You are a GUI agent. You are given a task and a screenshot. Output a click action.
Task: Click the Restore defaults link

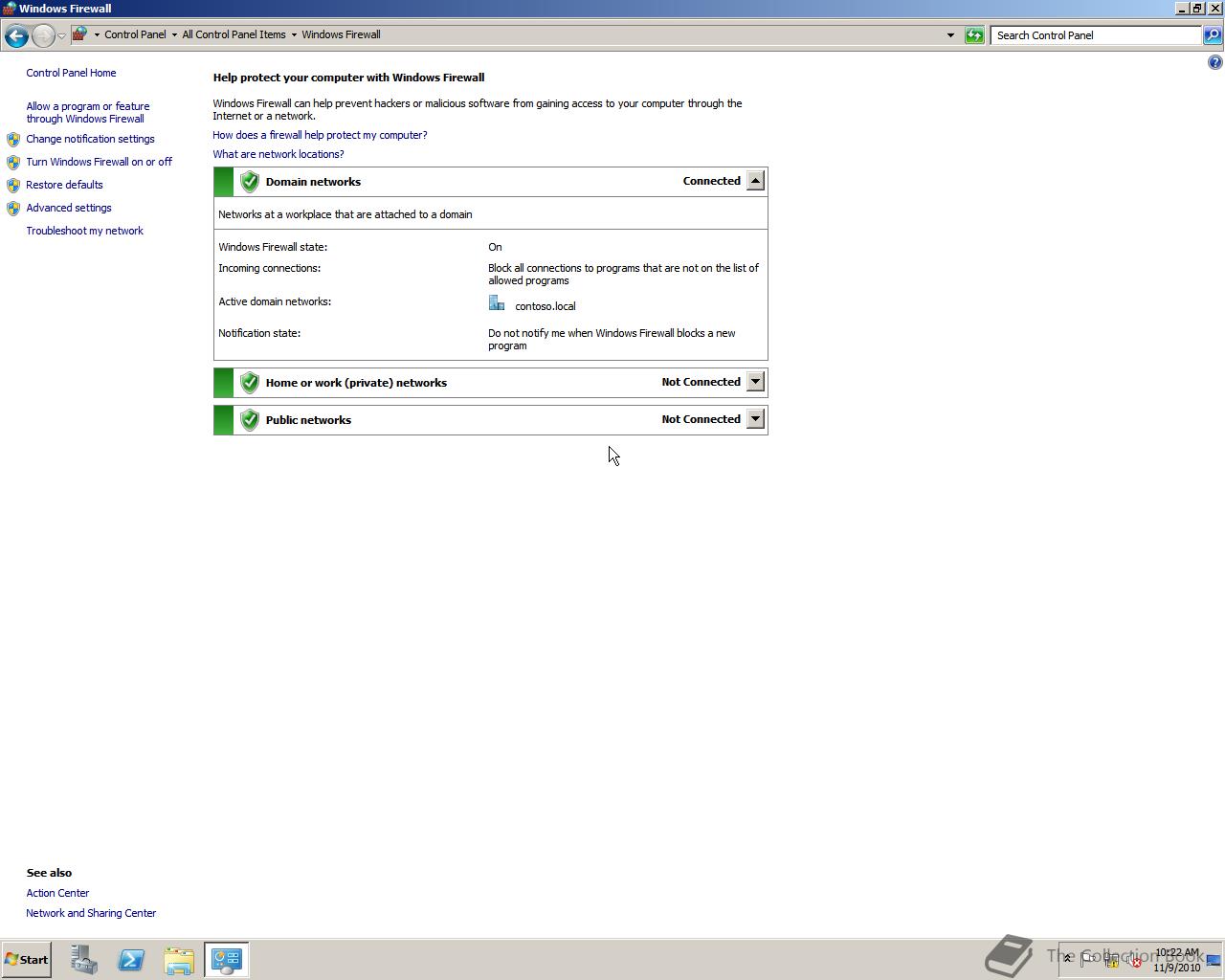(x=64, y=185)
